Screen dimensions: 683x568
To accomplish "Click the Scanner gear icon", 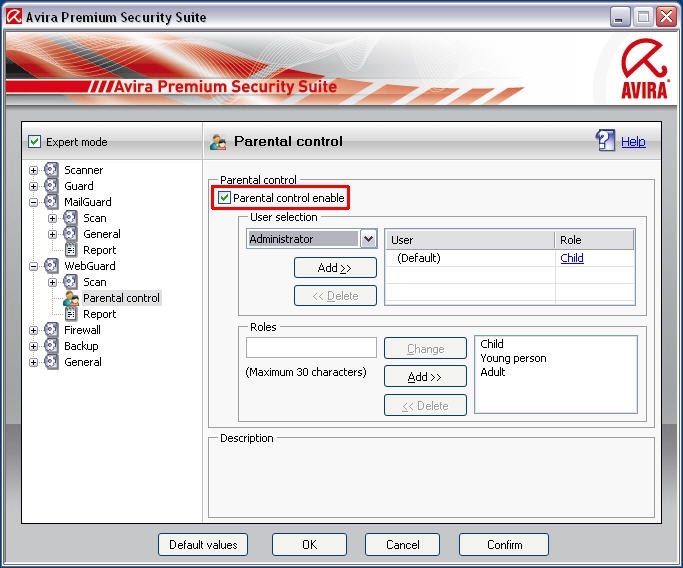I will (51, 169).
